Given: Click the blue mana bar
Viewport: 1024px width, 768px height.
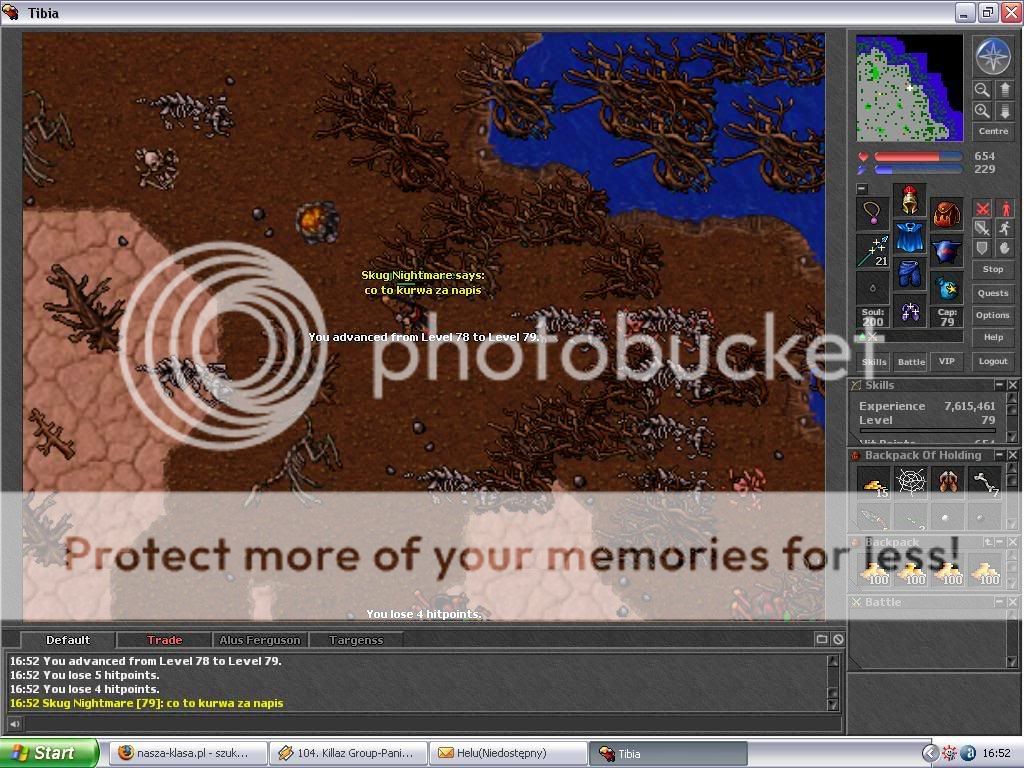Looking at the screenshot, I should click(918, 170).
